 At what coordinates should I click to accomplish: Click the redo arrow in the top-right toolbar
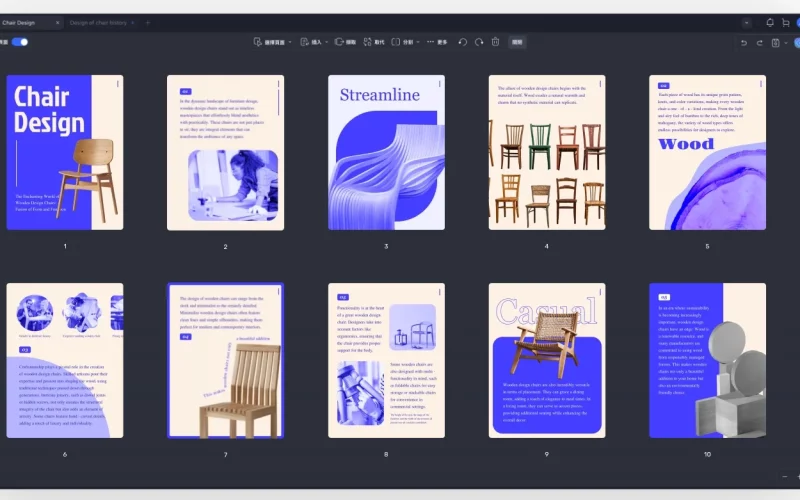click(760, 43)
